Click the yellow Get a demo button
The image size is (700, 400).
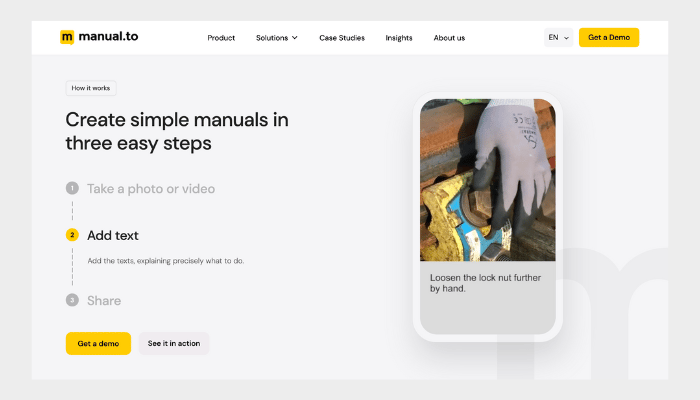(98, 343)
